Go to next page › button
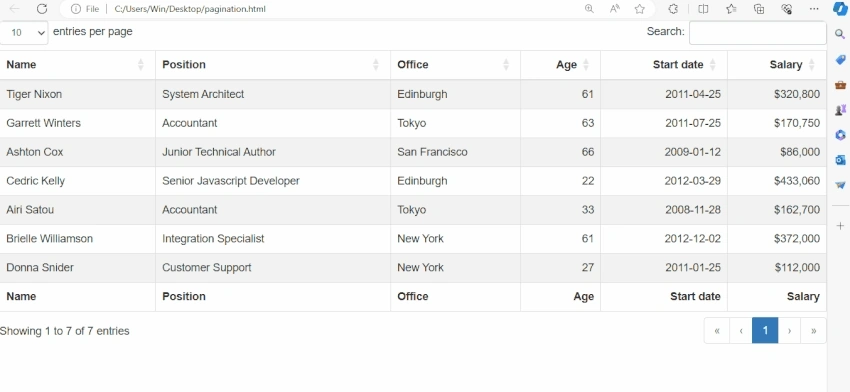 (x=789, y=331)
